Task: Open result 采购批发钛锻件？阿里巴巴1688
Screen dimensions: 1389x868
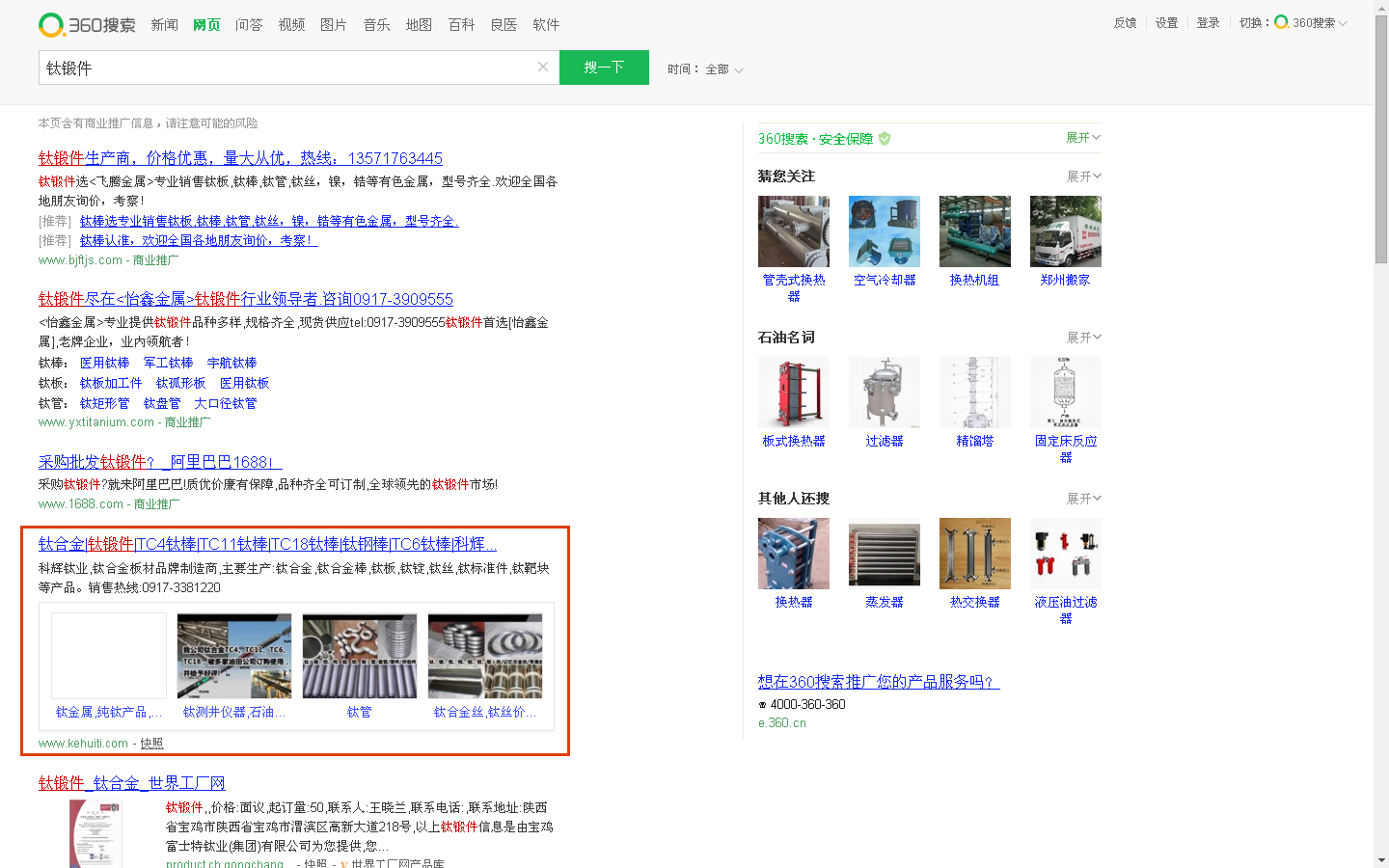Action: (x=160, y=462)
